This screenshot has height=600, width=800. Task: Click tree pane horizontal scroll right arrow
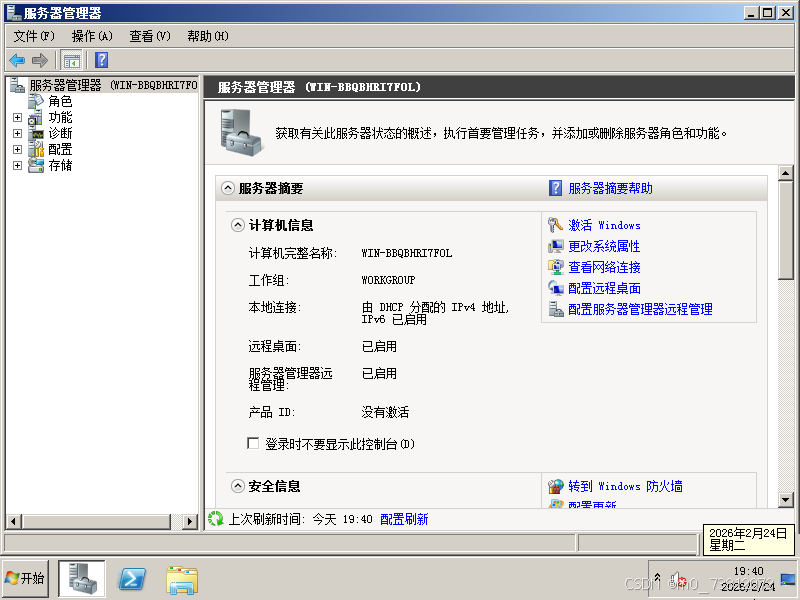(x=190, y=521)
